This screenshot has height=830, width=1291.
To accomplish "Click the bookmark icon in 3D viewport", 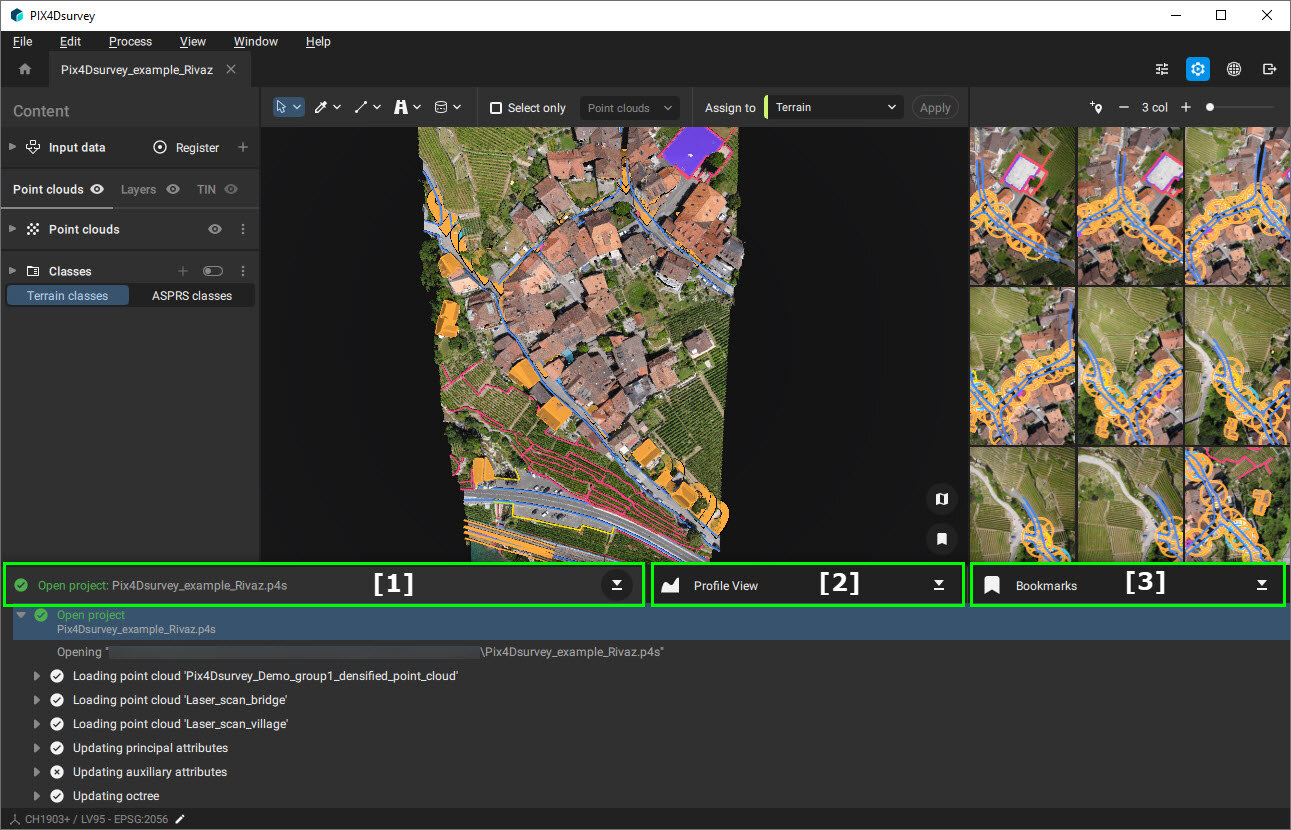I will tap(941, 538).
